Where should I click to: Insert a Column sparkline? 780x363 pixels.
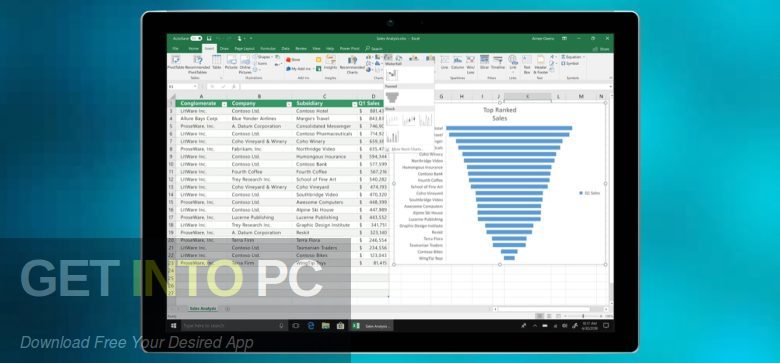click(x=458, y=62)
